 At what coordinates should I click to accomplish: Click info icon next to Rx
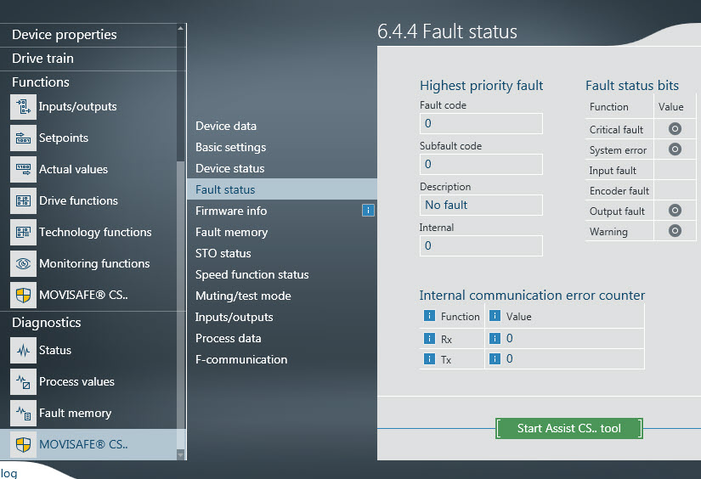429,338
